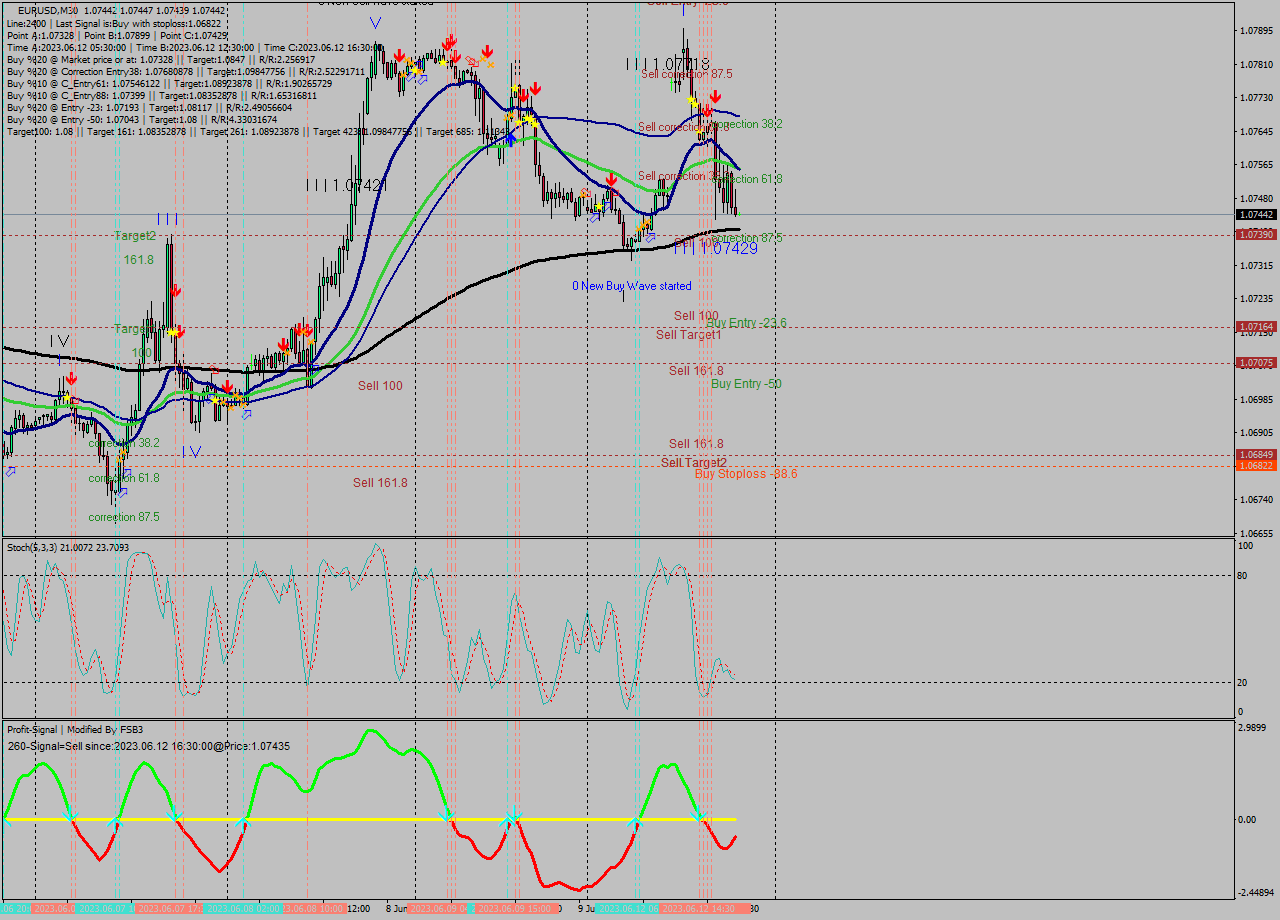Viewport: 1280px width, 920px height.
Task: Click the 'I I I 1.07418' wave label
Action: click(x=668, y=64)
